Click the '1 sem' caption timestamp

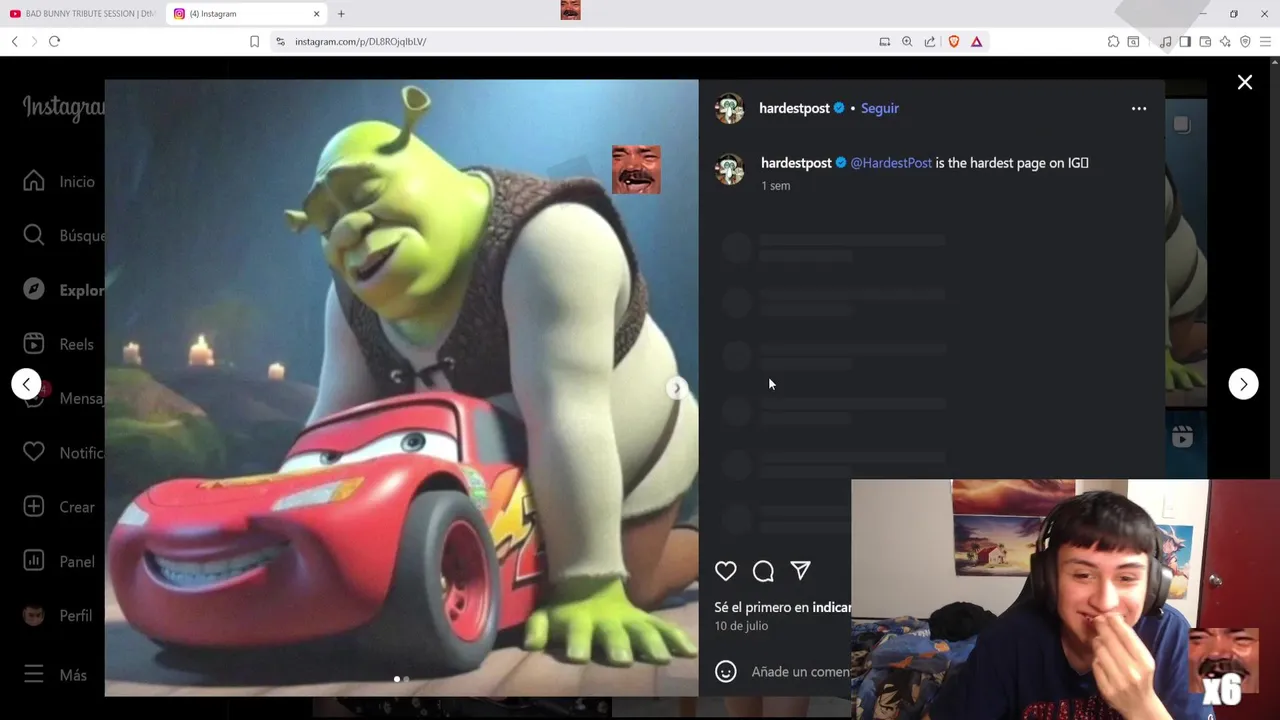click(775, 186)
